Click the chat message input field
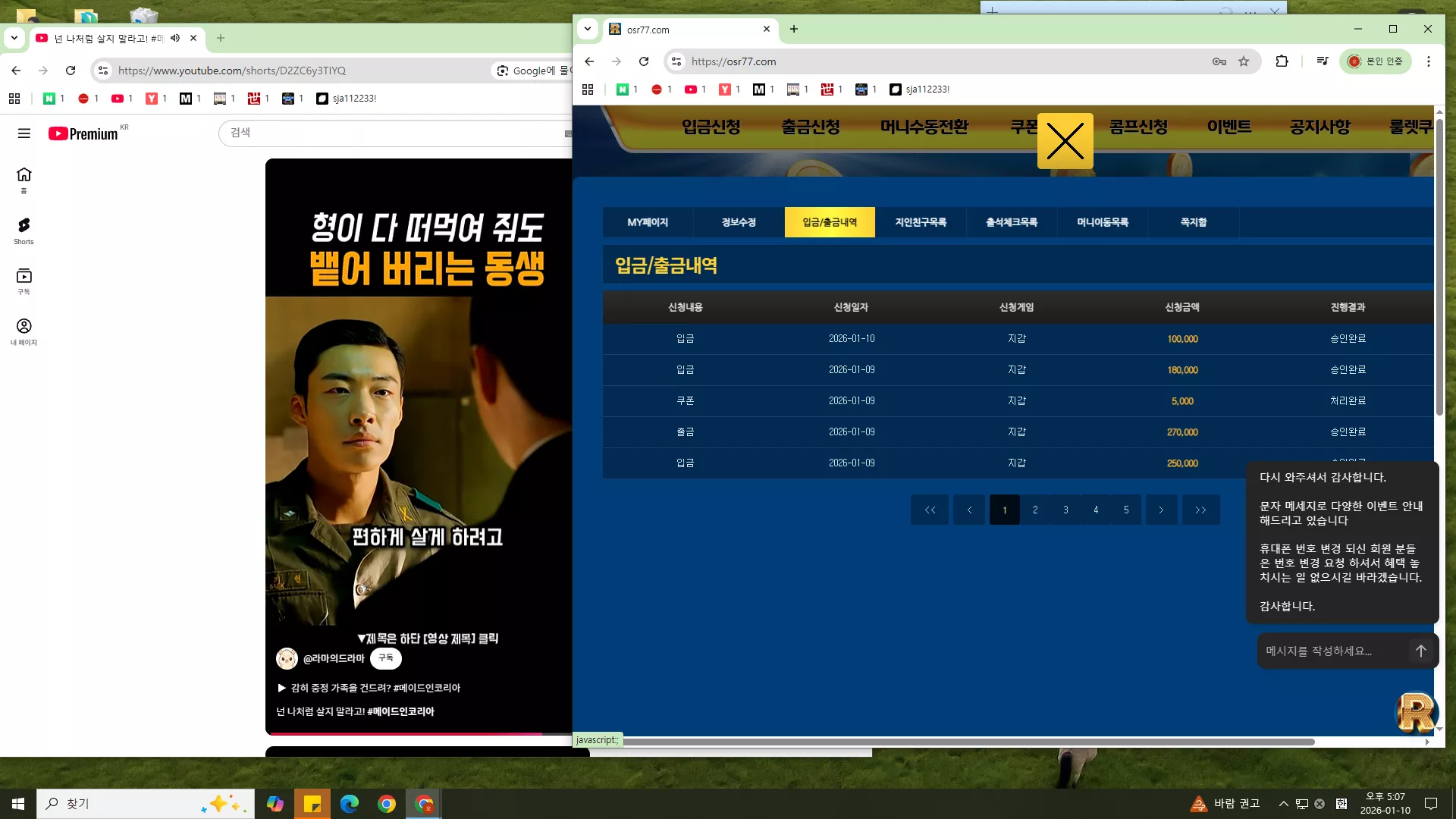Screen dimensions: 1456x819 pos(1332,651)
